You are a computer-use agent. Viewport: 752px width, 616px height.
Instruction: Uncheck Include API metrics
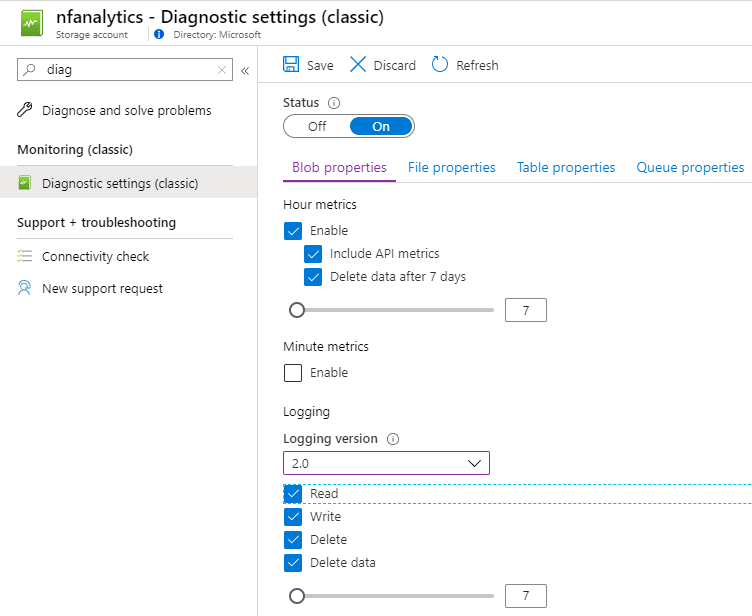(313, 254)
